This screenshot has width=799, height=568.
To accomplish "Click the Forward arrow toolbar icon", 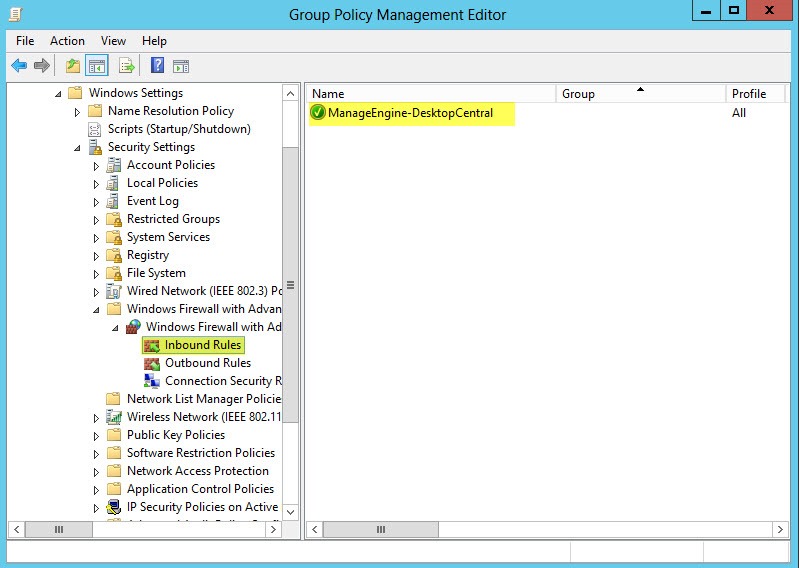I will click(41, 66).
